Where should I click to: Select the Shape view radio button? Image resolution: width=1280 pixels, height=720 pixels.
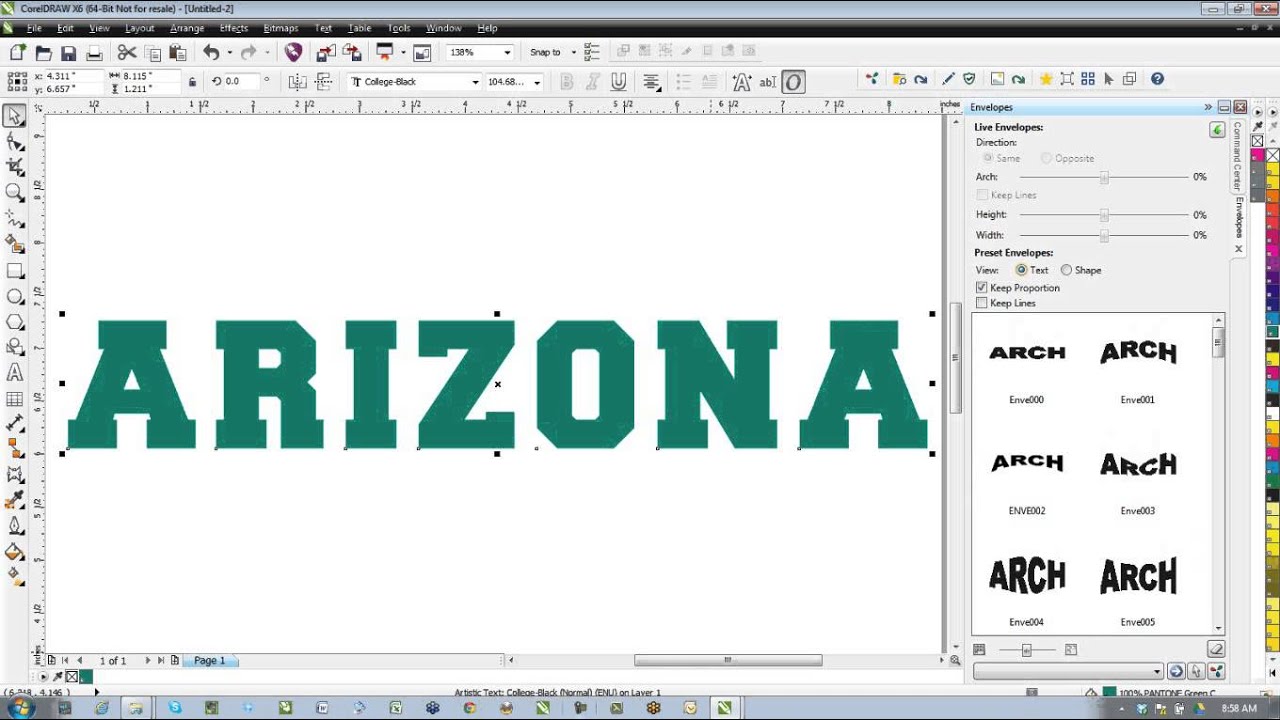click(x=1066, y=270)
